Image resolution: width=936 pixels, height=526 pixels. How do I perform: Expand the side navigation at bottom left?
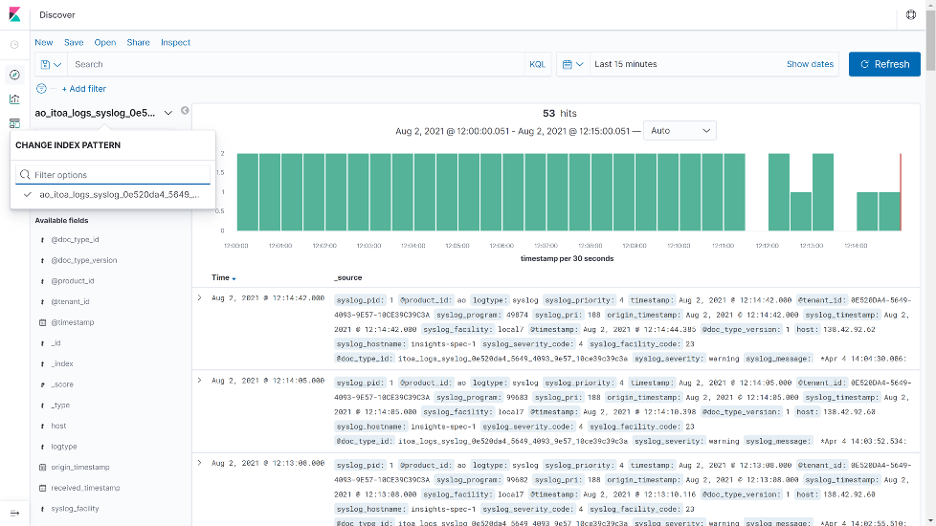tap(14, 512)
